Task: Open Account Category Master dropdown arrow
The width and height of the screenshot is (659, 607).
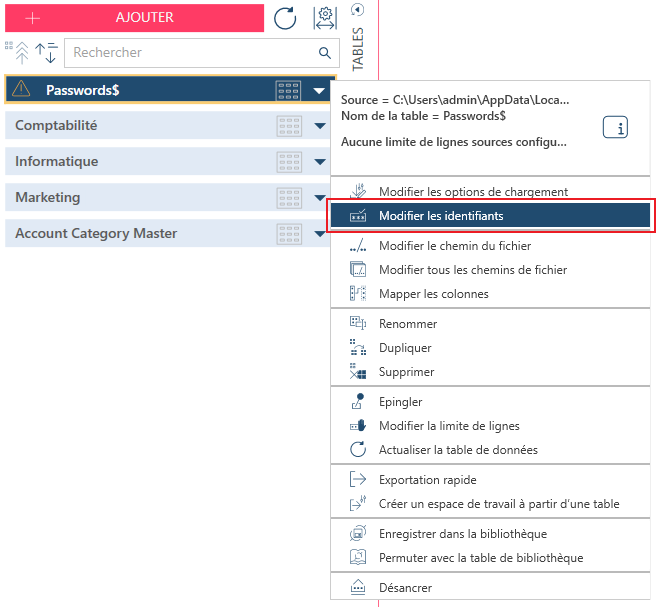Action: click(x=320, y=234)
